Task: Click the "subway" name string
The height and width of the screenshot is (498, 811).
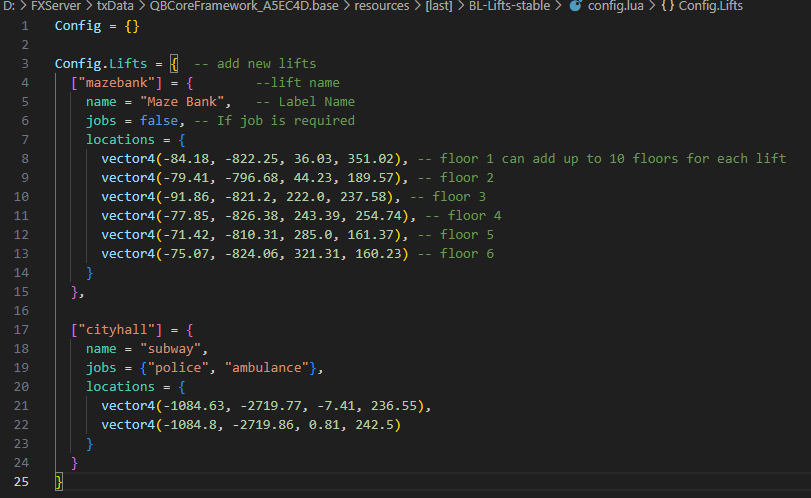Action: click(x=171, y=349)
